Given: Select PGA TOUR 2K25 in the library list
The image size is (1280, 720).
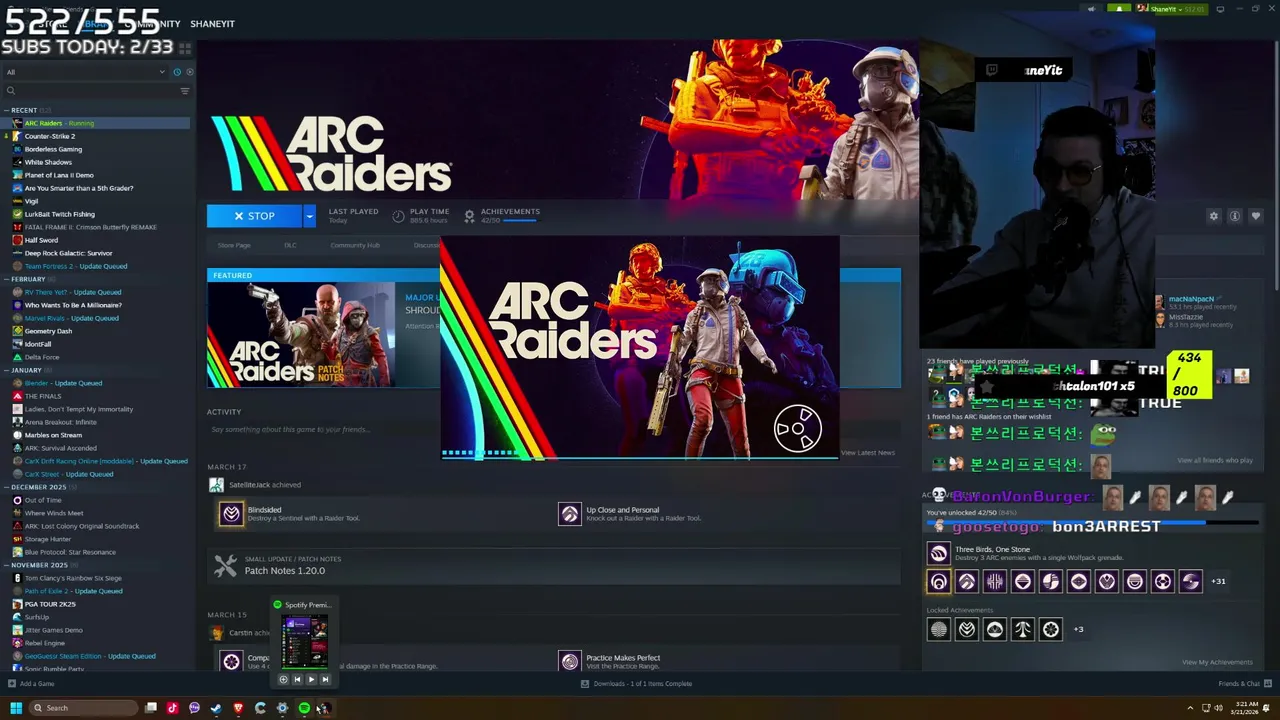Looking at the screenshot, I should 50,604.
